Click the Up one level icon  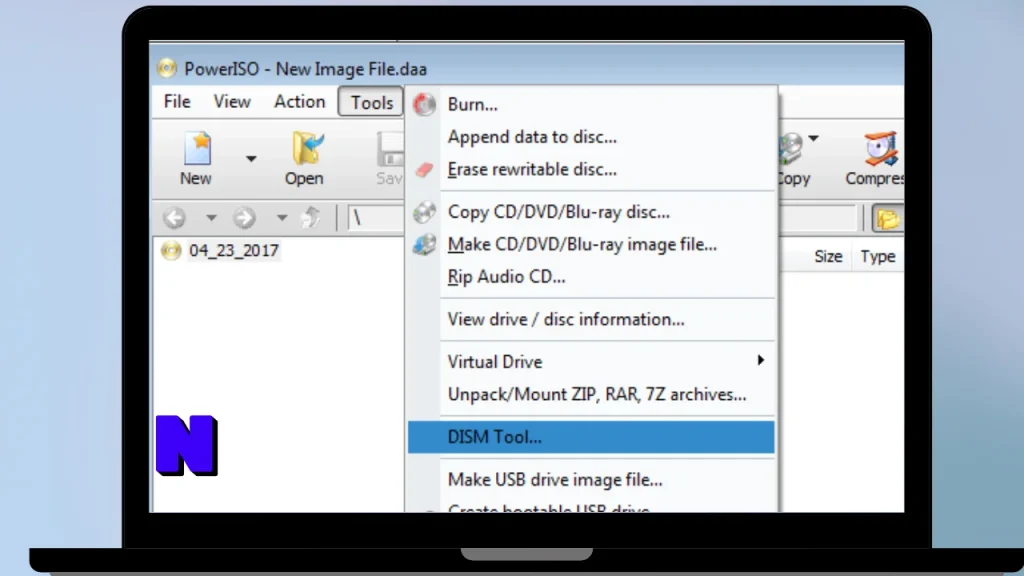tap(311, 217)
